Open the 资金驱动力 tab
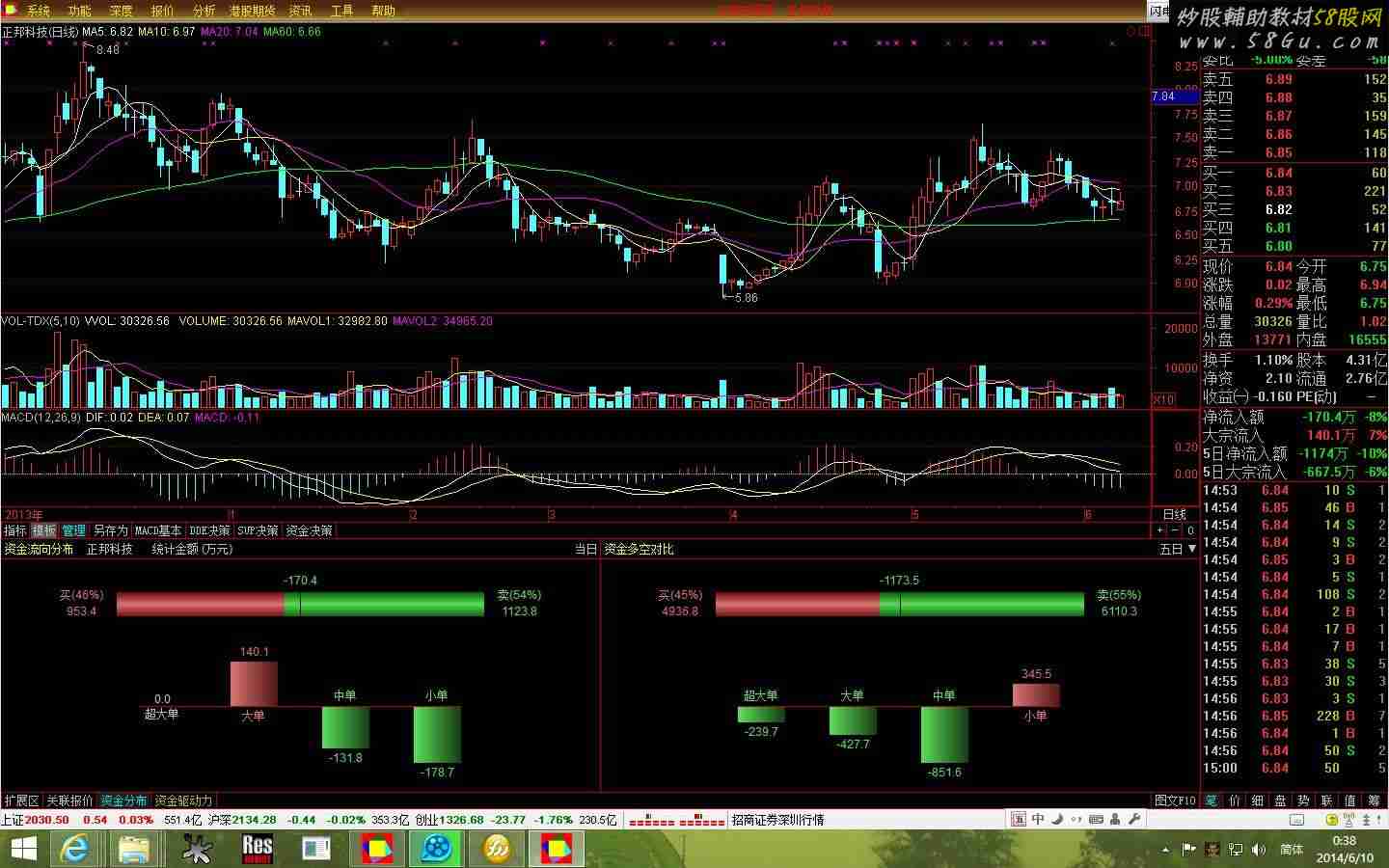Screen dimensions: 1389x868 [183, 800]
